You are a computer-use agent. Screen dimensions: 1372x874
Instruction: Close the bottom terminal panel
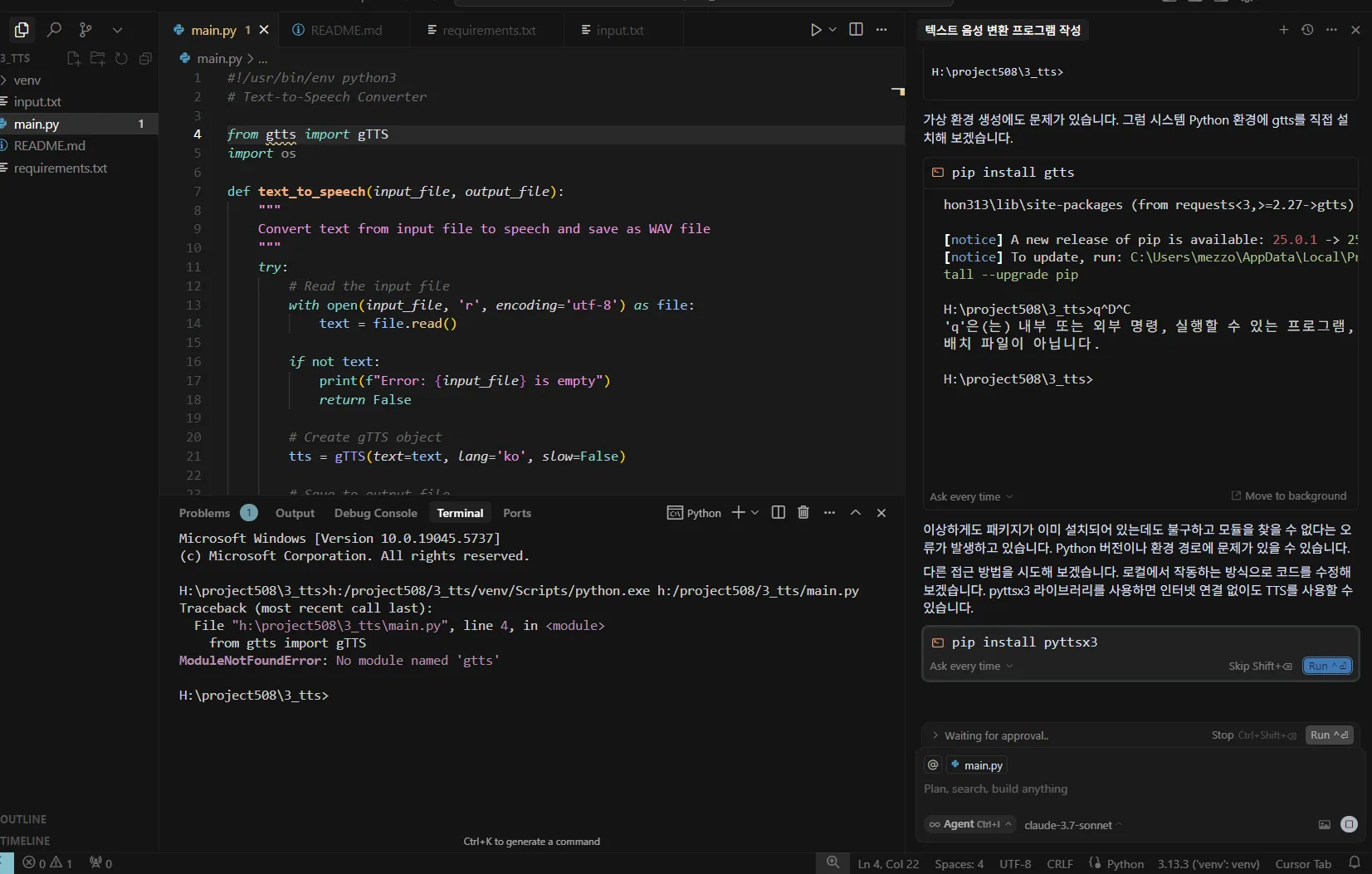click(881, 513)
